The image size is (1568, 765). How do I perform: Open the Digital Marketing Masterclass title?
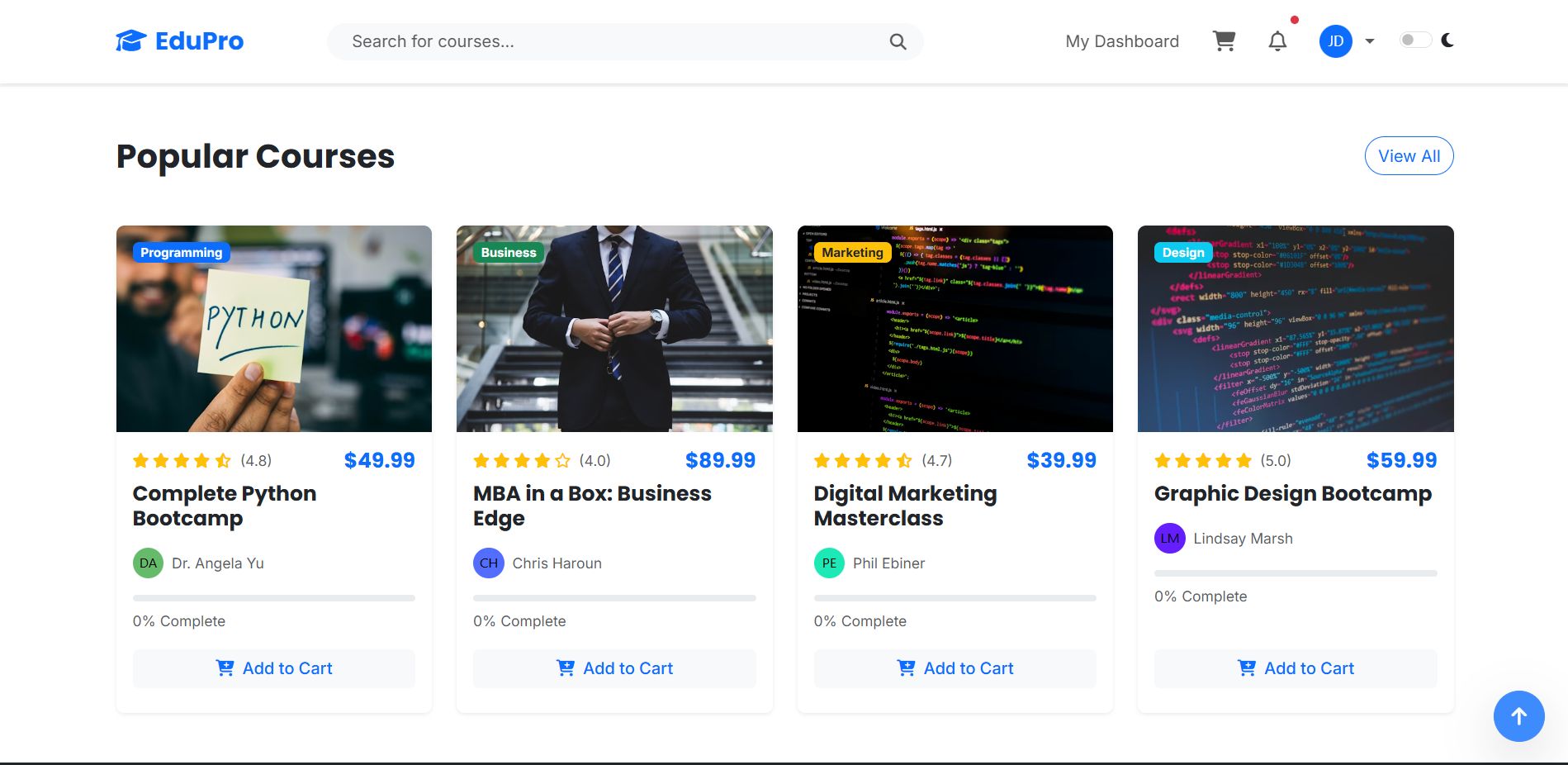pos(905,506)
